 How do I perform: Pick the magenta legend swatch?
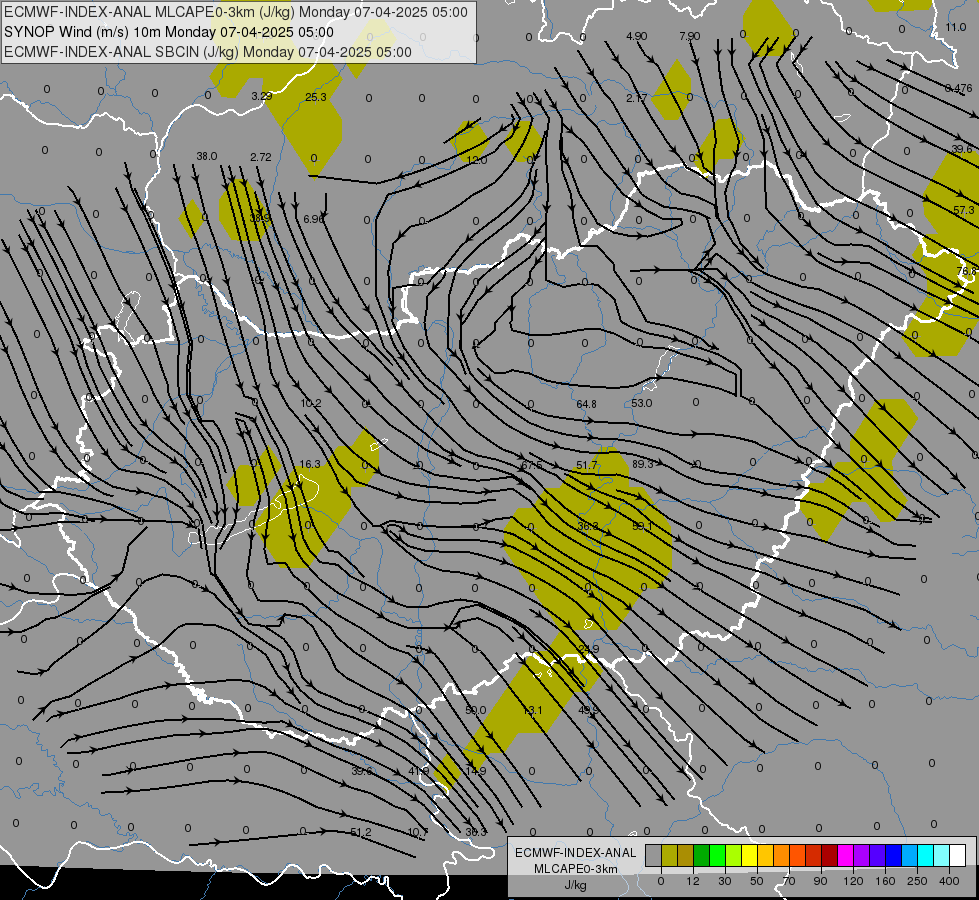[x=845, y=855]
